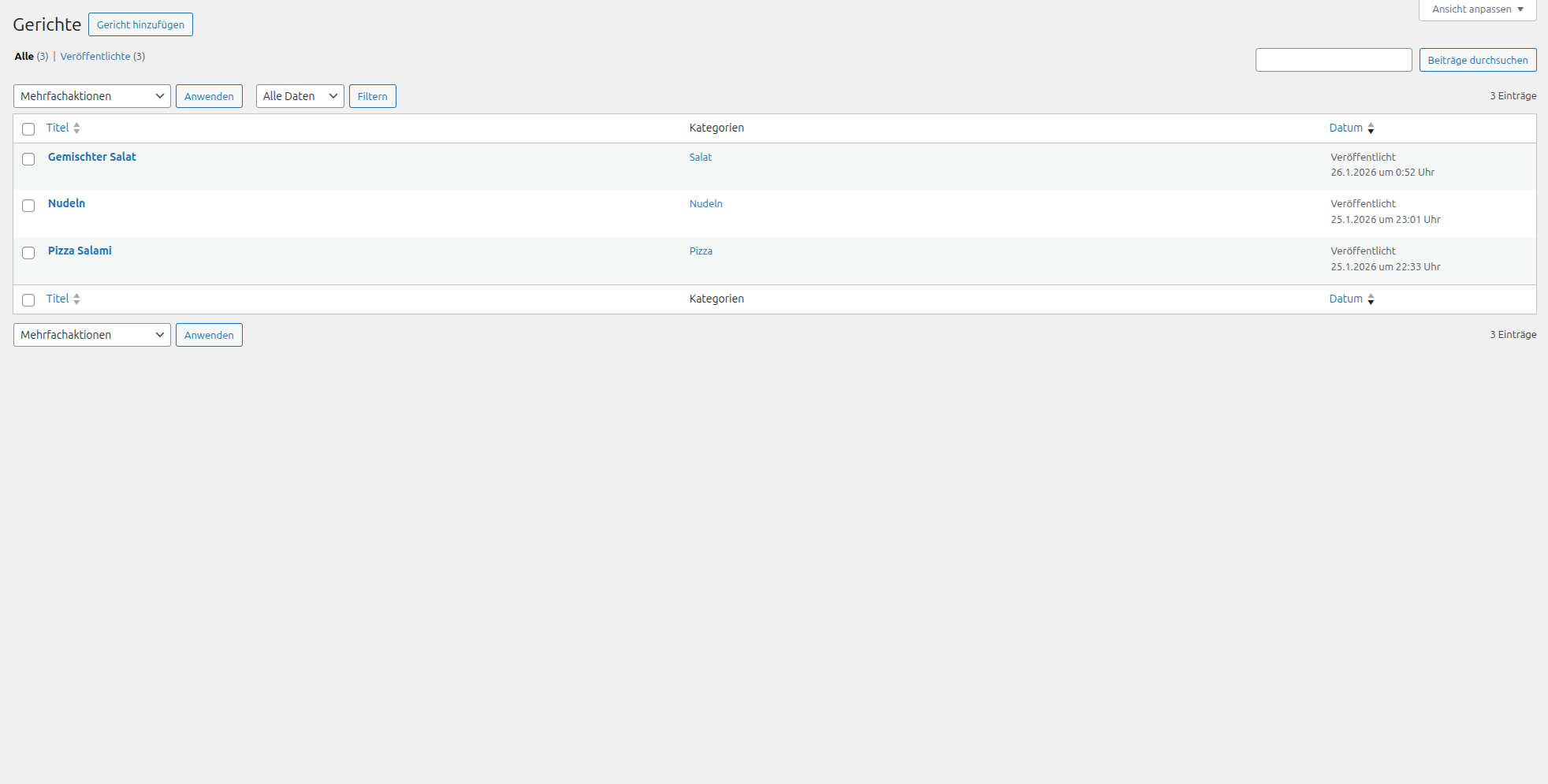This screenshot has width=1548, height=784.
Task: Open the Alle Daten date filter dropdown
Action: pos(300,96)
